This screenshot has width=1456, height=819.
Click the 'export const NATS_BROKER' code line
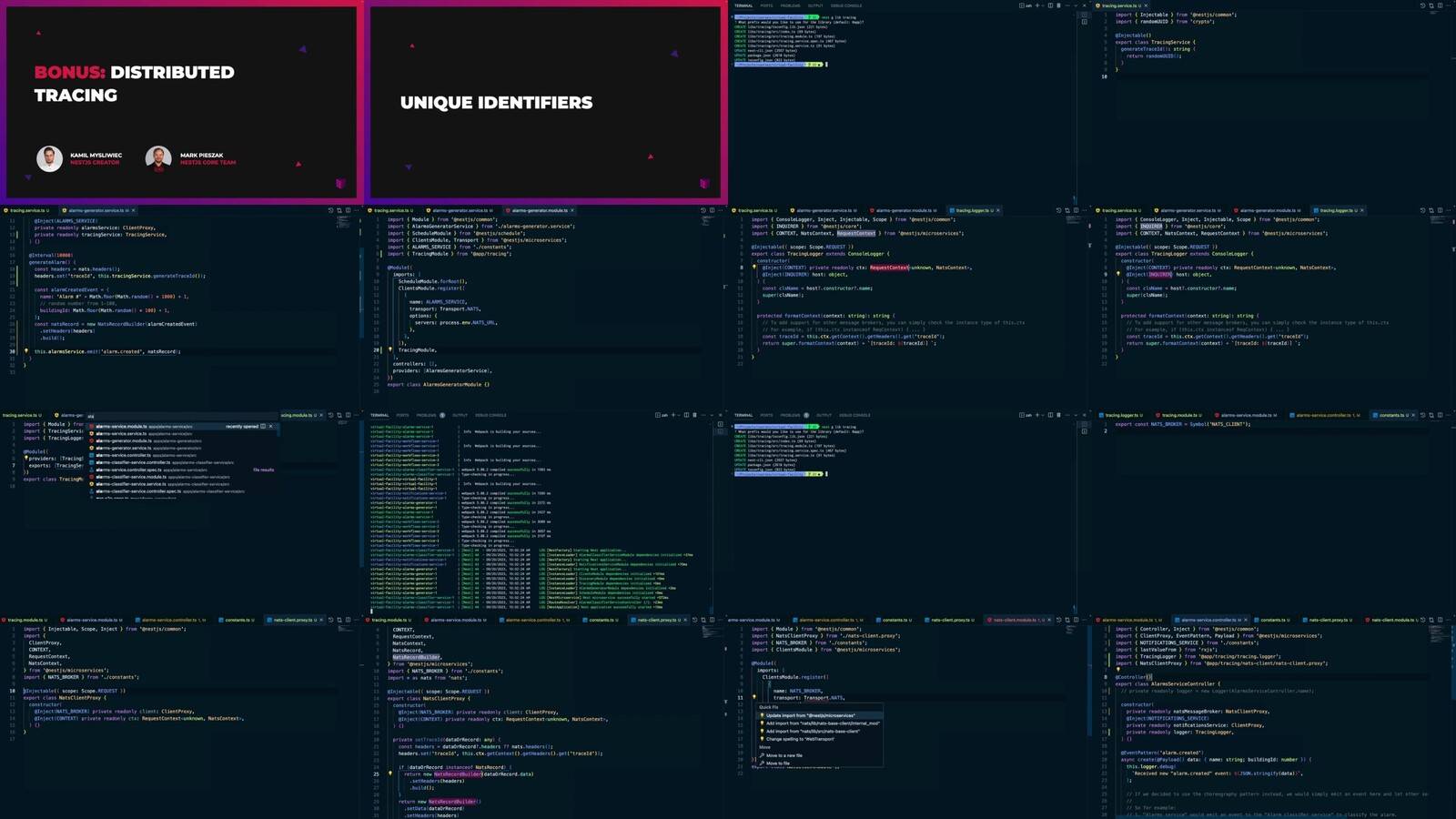pos(1182,424)
